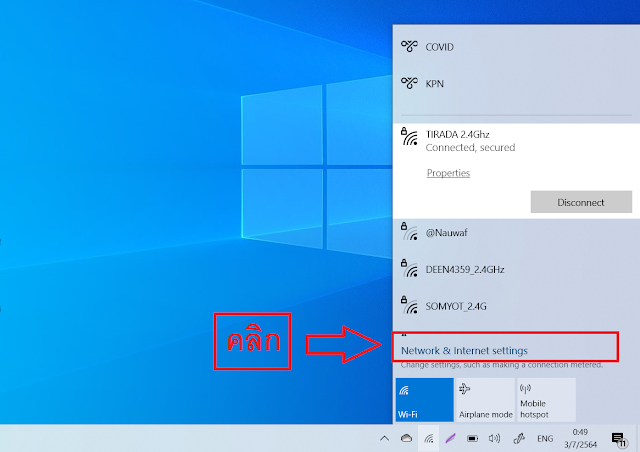Disconnect from the TIRADA 2.4Ghz network

pos(581,202)
